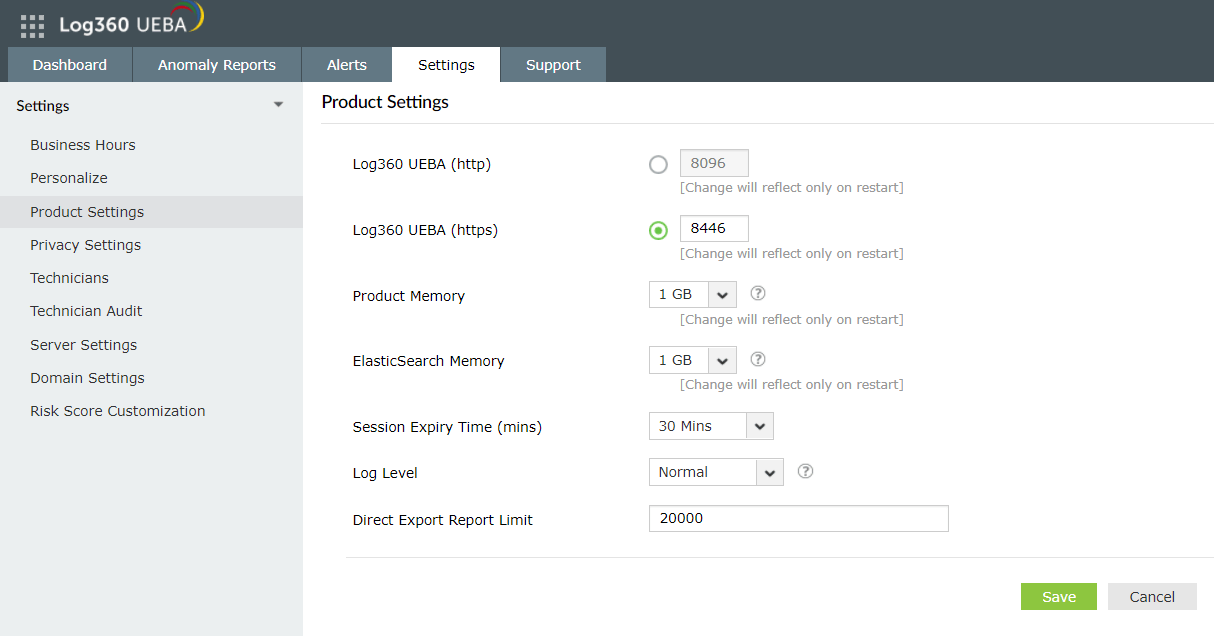1214x636 pixels.
Task: Click the Direct Export Report Limit field
Action: coord(799,518)
